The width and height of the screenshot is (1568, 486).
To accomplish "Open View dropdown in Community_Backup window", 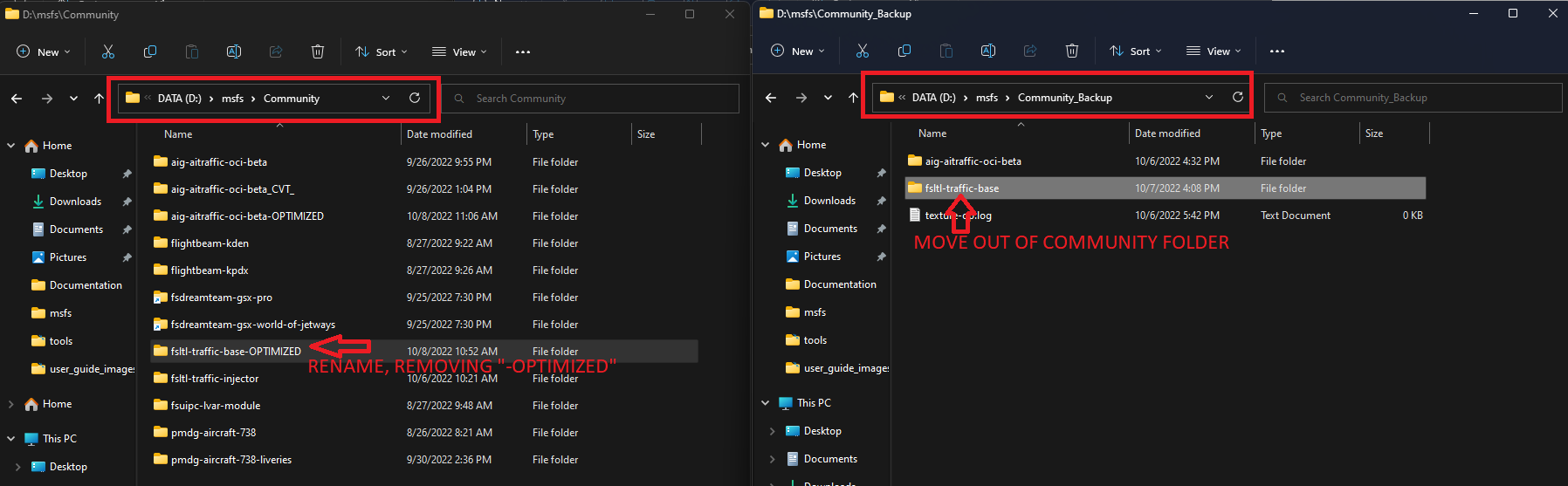I will [x=1214, y=51].
